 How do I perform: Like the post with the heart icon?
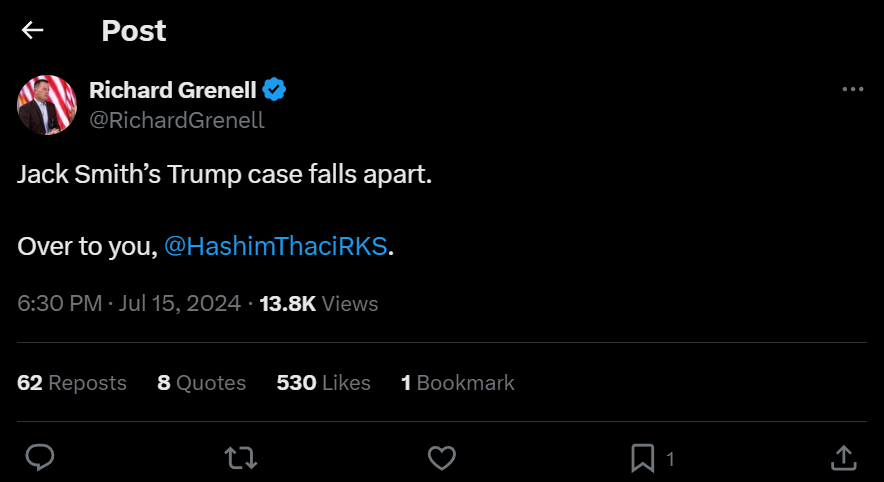point(441,458)
